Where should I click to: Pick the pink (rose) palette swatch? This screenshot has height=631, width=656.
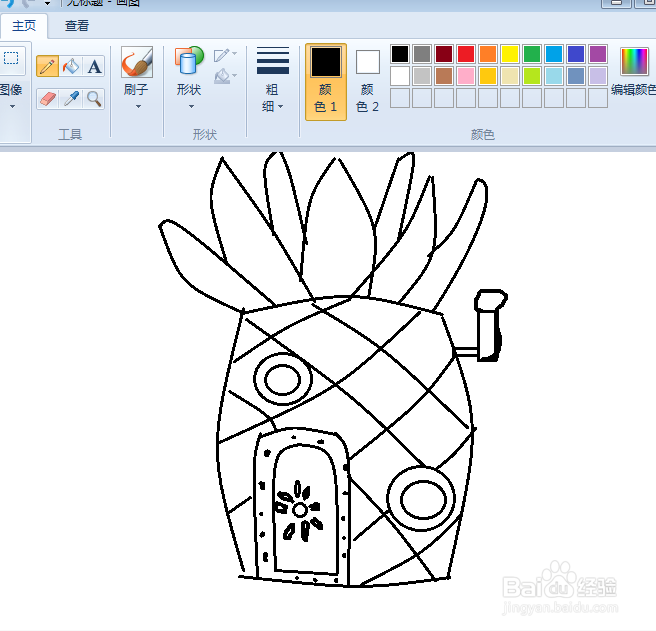coord(466,76)
